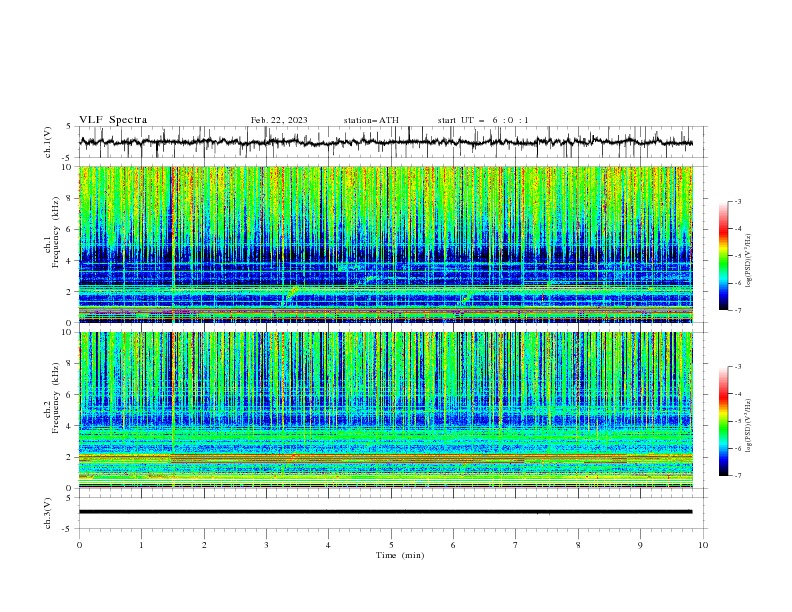
Task: Click the 'start UT = 6 :0 :1' text
Action: 483,120
